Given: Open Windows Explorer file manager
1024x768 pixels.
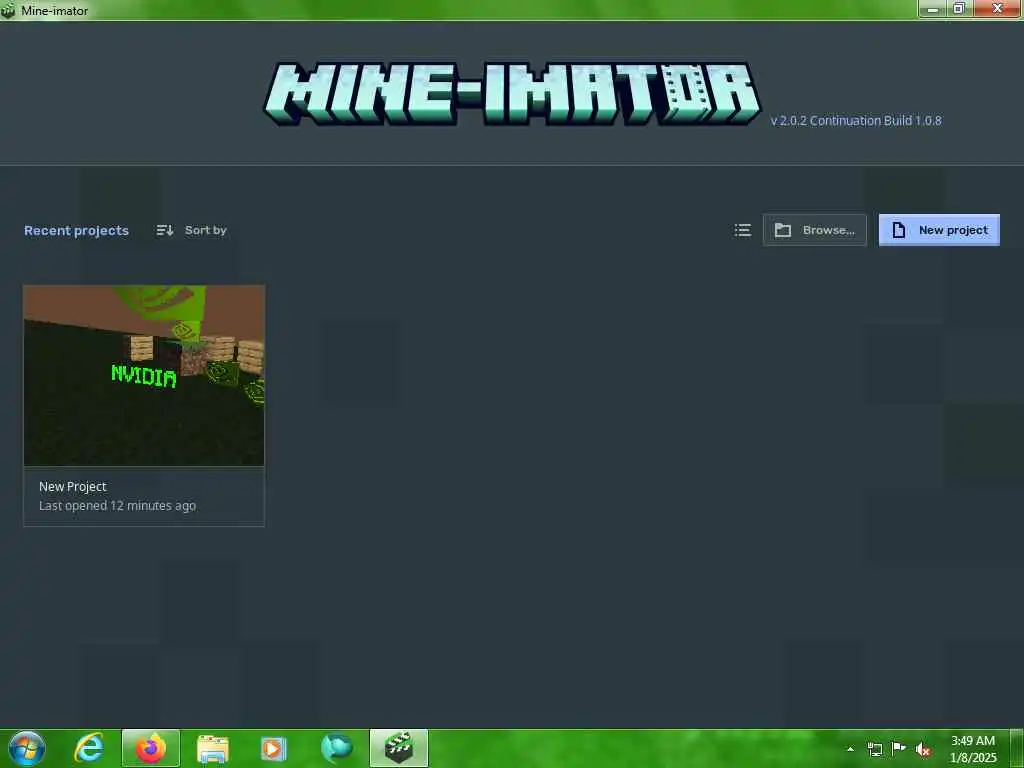Looking at the screenshot, I should tap(212, 748).
